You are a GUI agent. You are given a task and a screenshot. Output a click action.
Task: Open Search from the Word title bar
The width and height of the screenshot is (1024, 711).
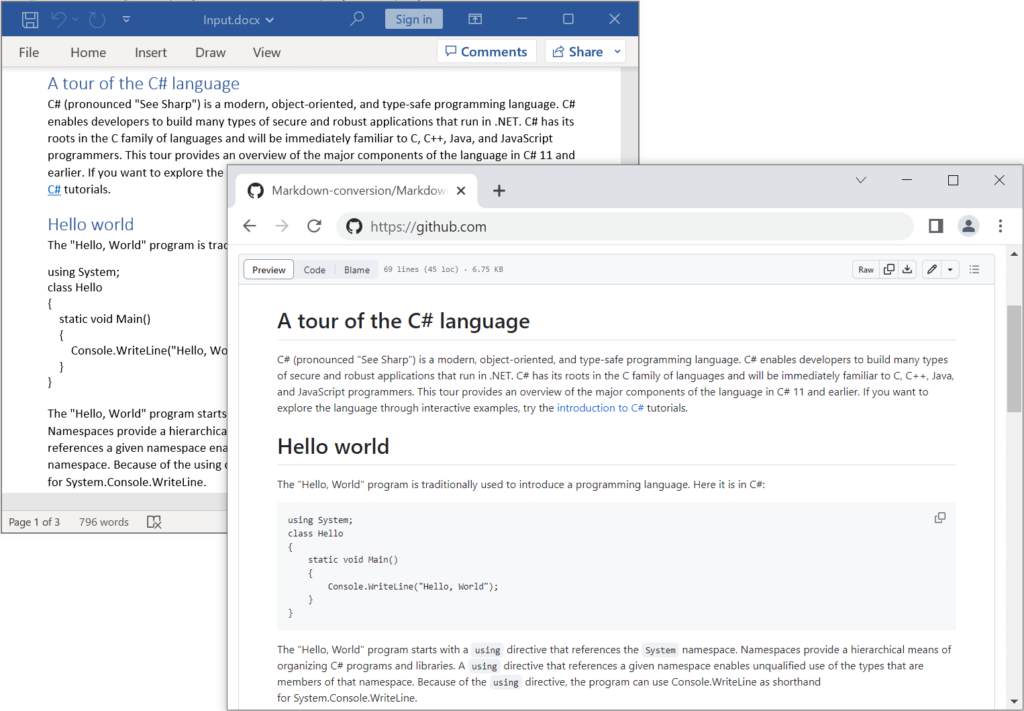click(355, 18)
